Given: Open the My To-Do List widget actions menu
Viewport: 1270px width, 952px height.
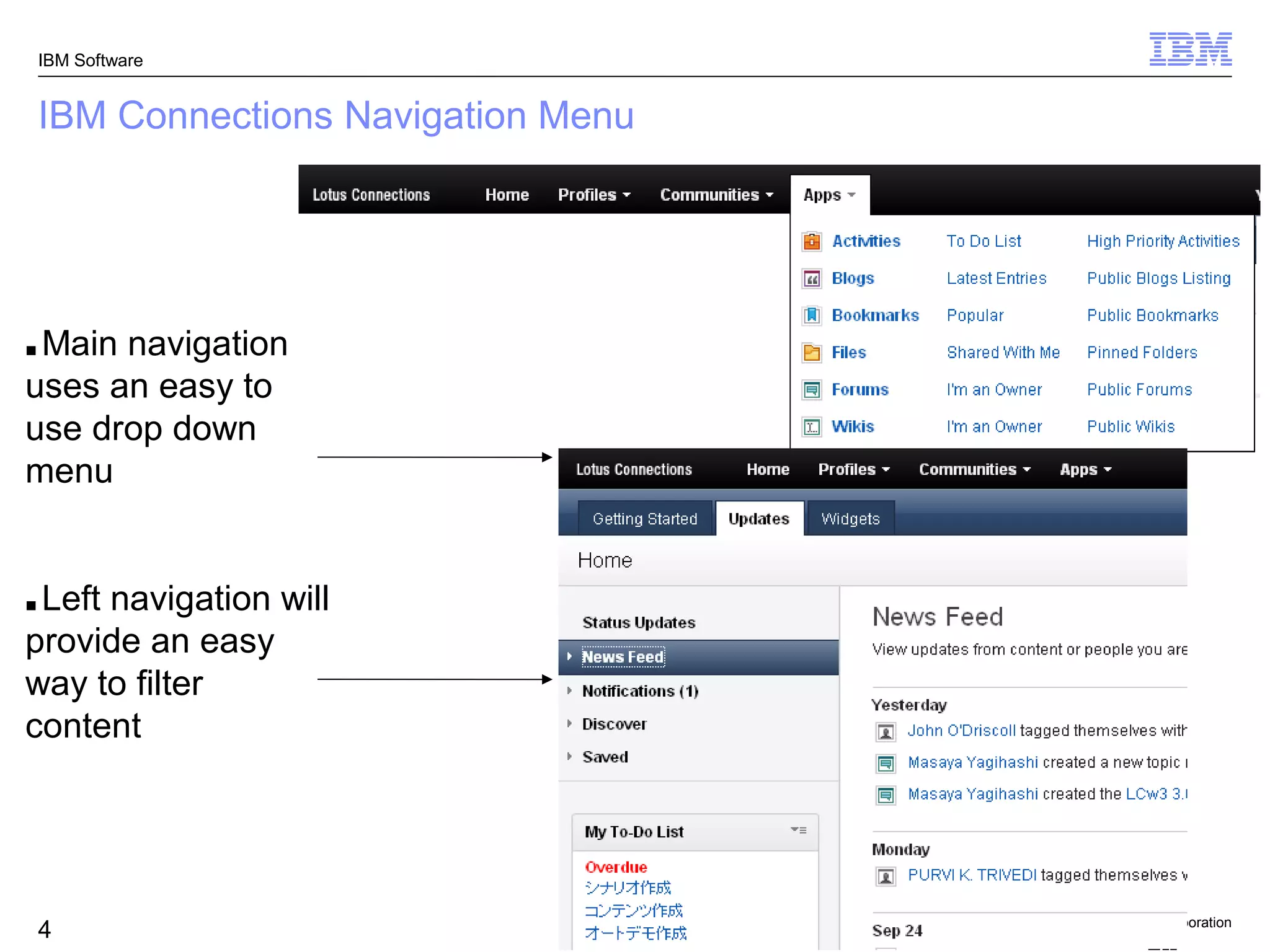Looking at the screenshot, I should (x=799, y=830).
